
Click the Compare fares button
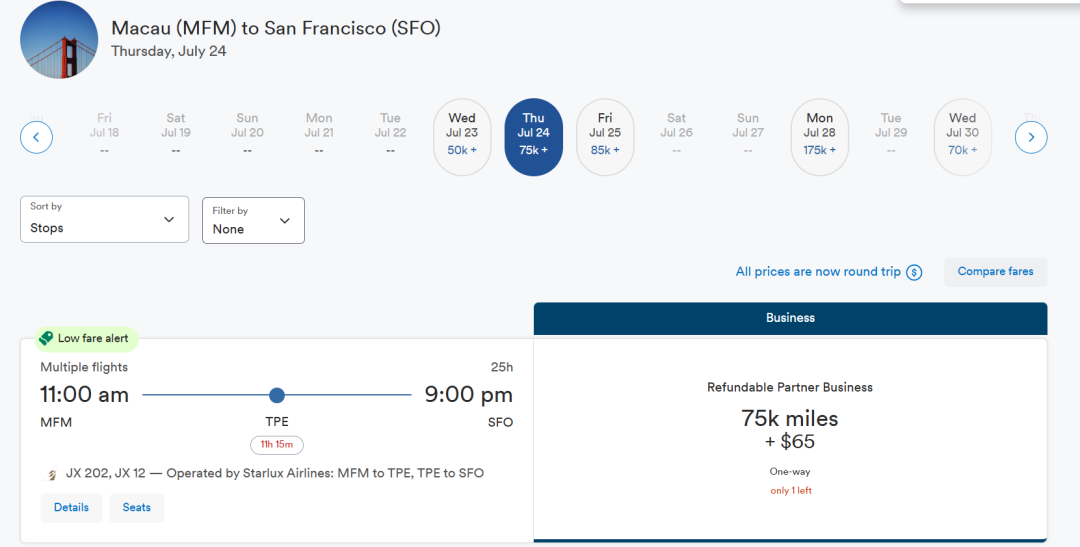995,272
